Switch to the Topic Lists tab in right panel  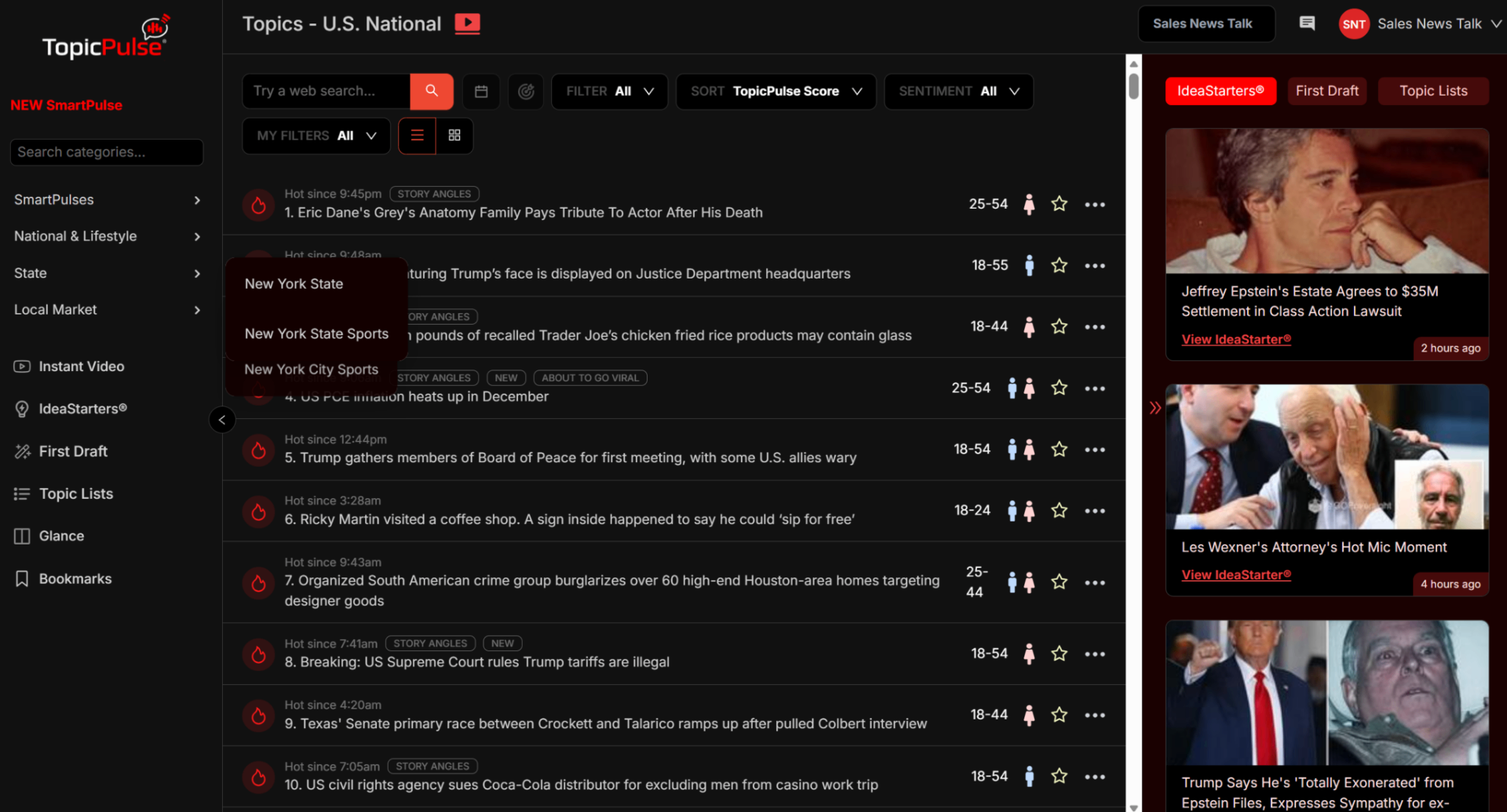tap(1433, 91)
